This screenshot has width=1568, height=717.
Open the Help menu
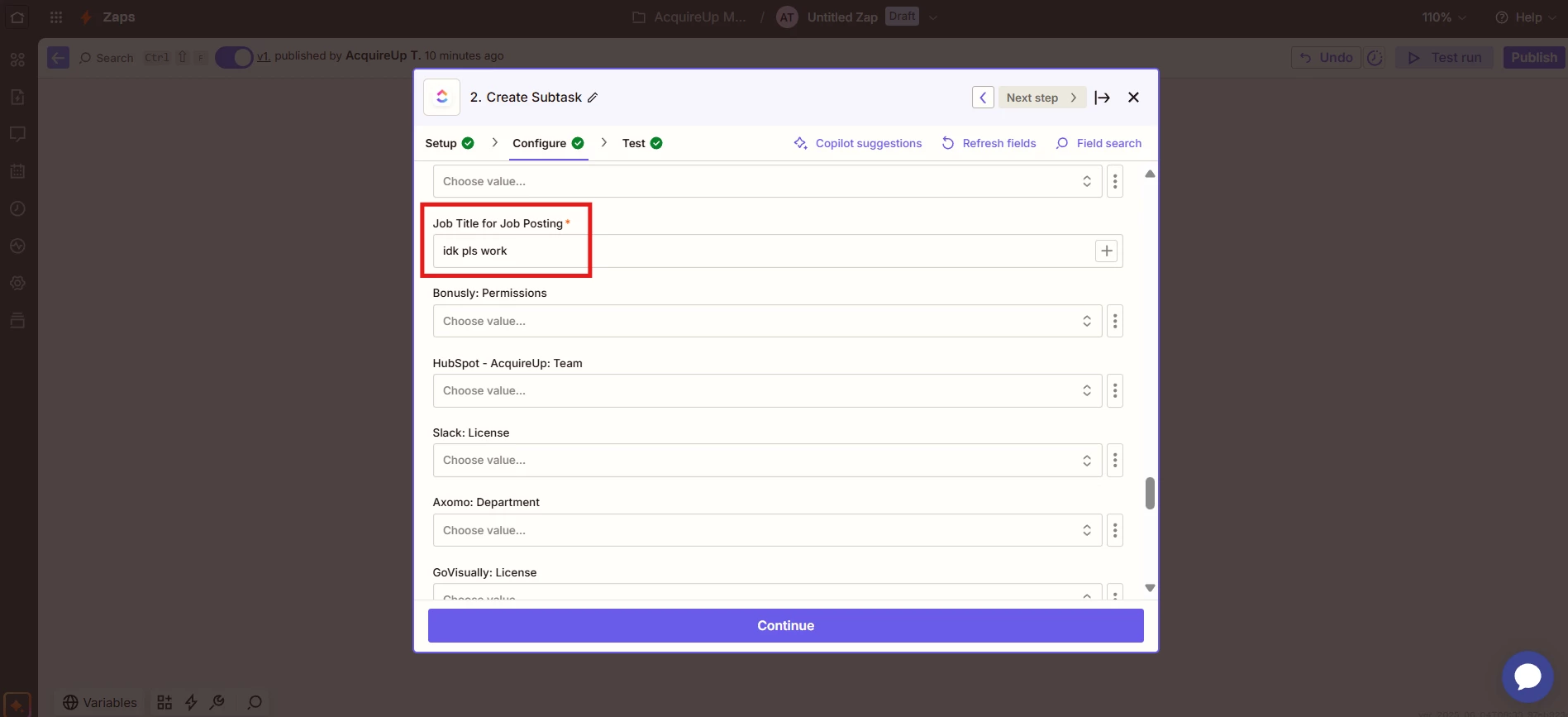click(1525, 17)
